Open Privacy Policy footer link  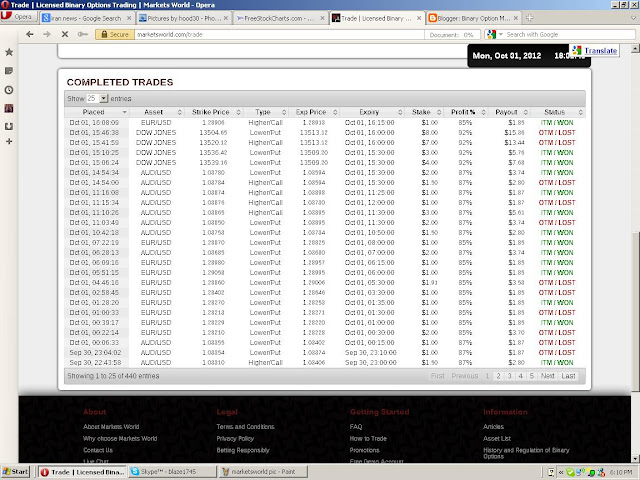pos(235,438)
